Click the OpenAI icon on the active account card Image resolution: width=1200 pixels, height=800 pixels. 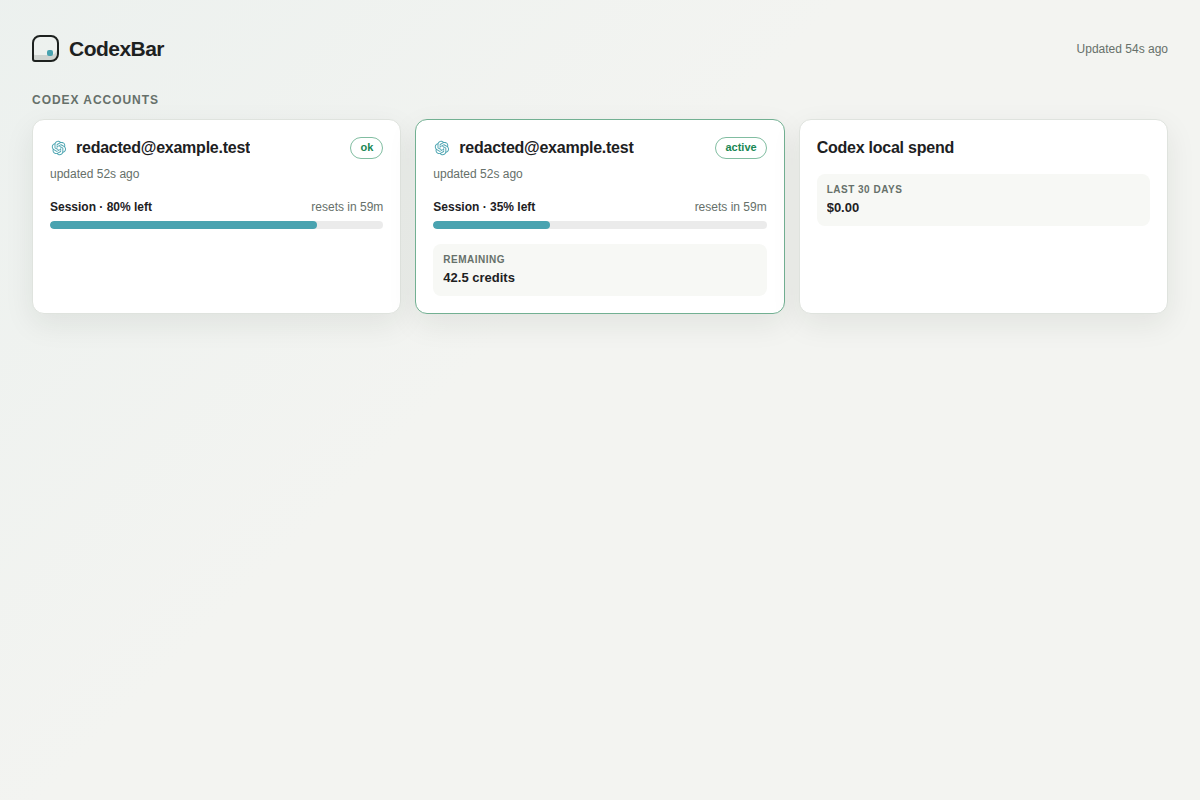pos(442,148)
